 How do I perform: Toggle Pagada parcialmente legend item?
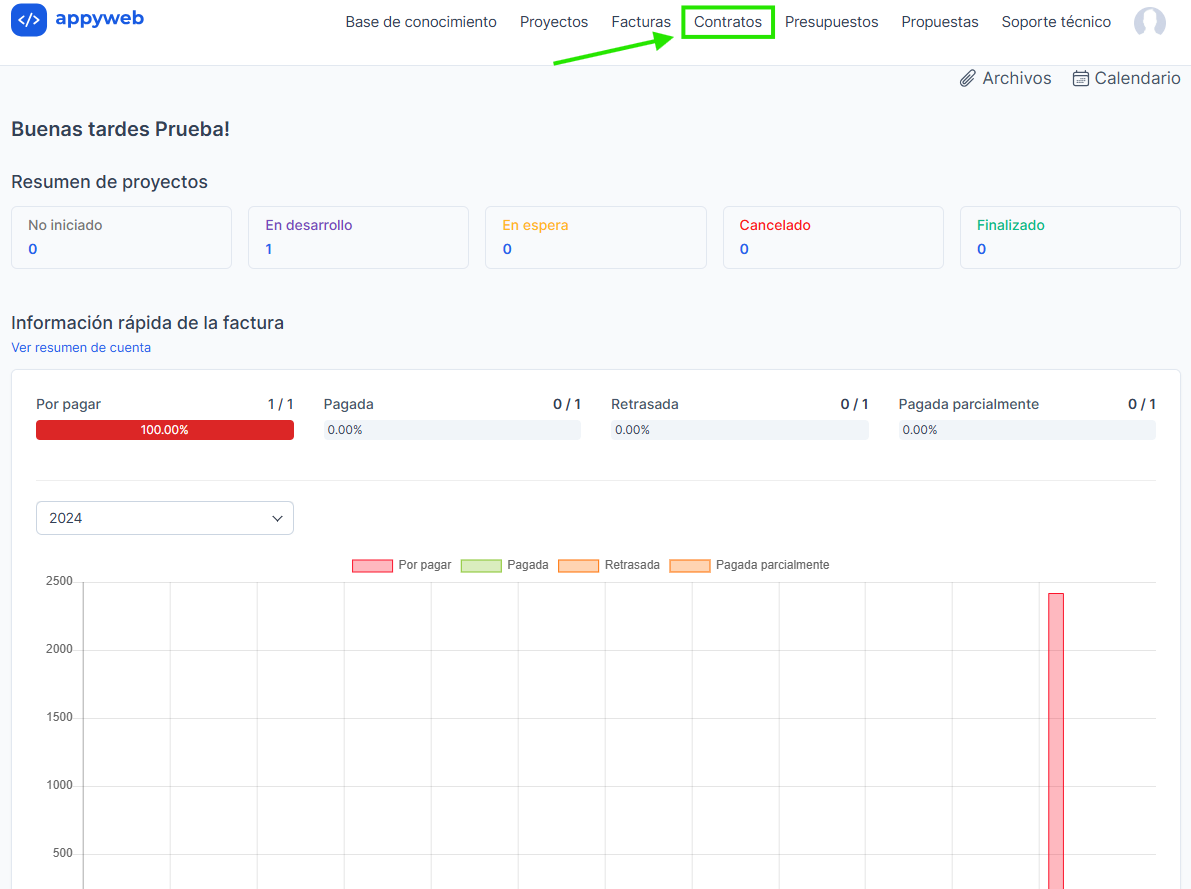pyautogui.click(x=749, y=565)
